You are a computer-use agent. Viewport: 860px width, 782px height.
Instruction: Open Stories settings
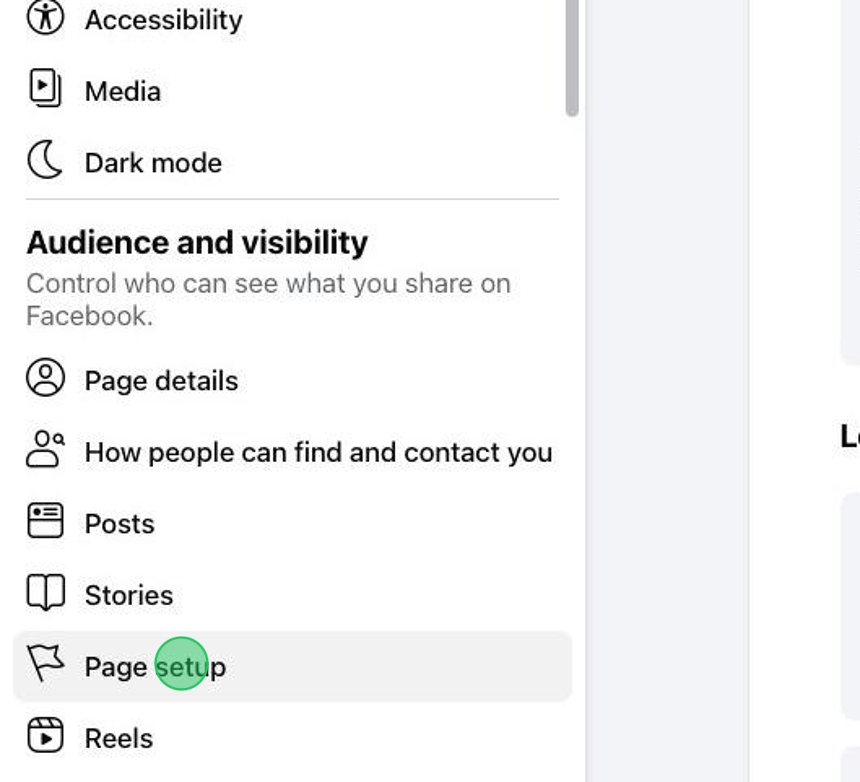pyautogui.click(x=128, y=595)
